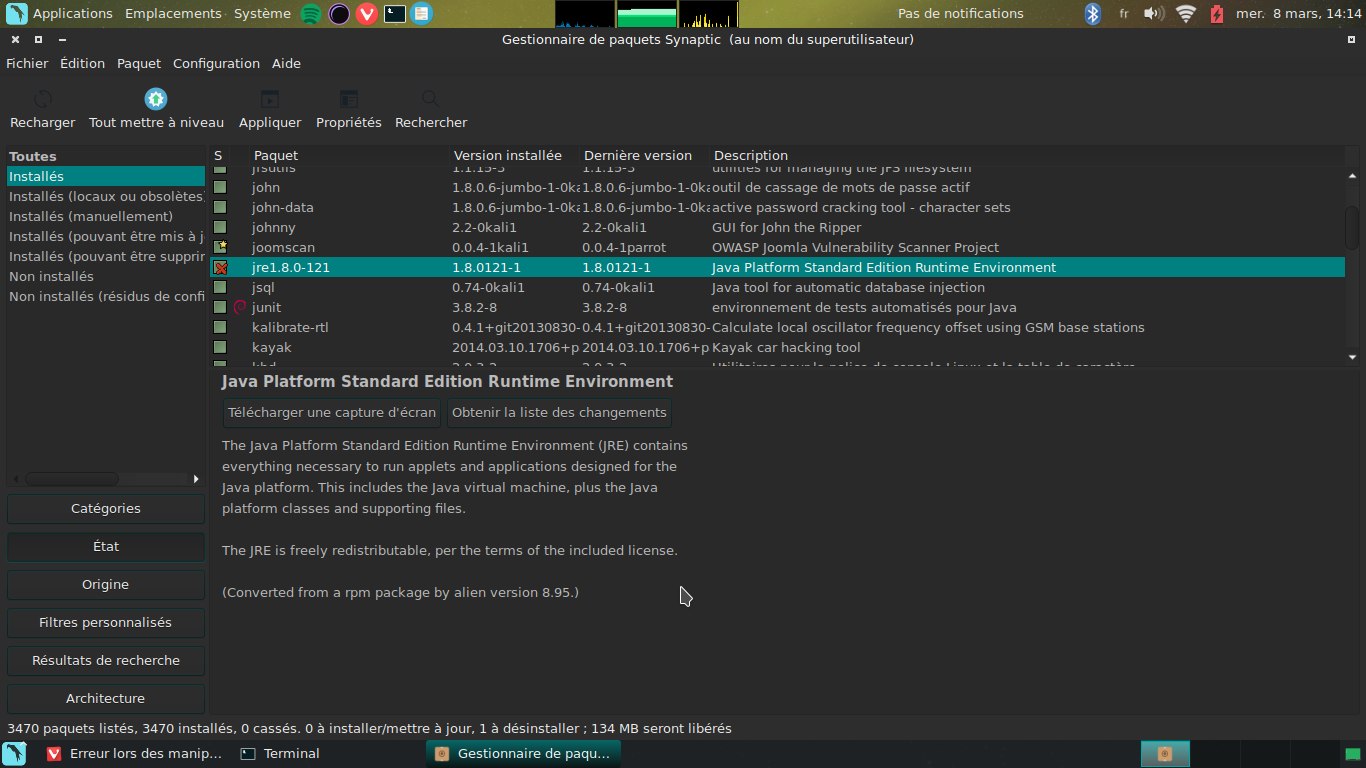This screenshot has height=768, width=1366.
Task: Sort by Description column header
Action: point(1027,155)
